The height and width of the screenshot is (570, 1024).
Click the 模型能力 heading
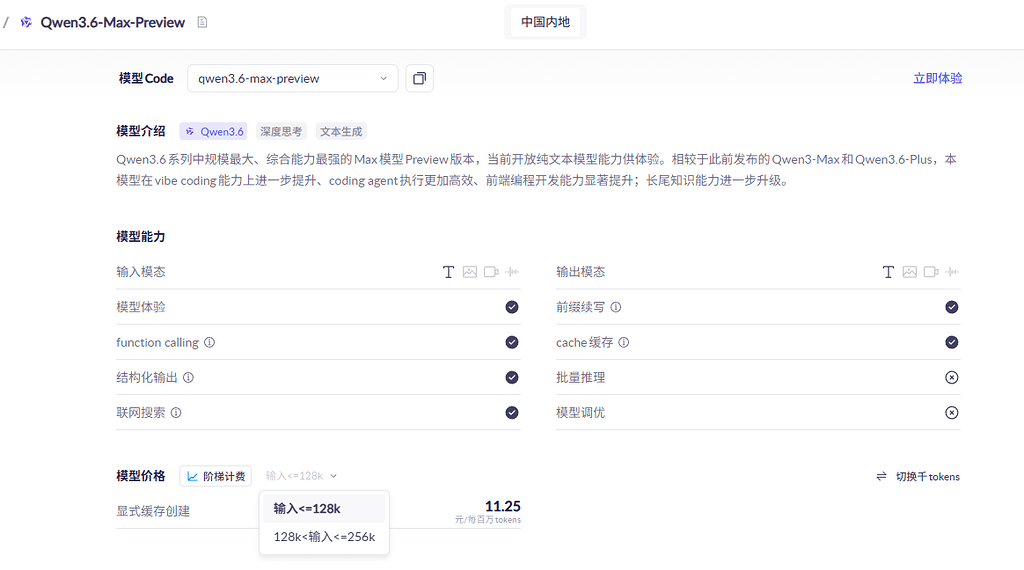tap(140, 236)
